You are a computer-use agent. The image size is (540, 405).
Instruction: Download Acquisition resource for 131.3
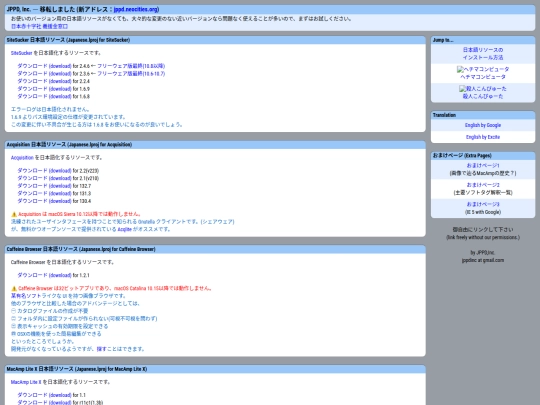[x=44, y=193]
